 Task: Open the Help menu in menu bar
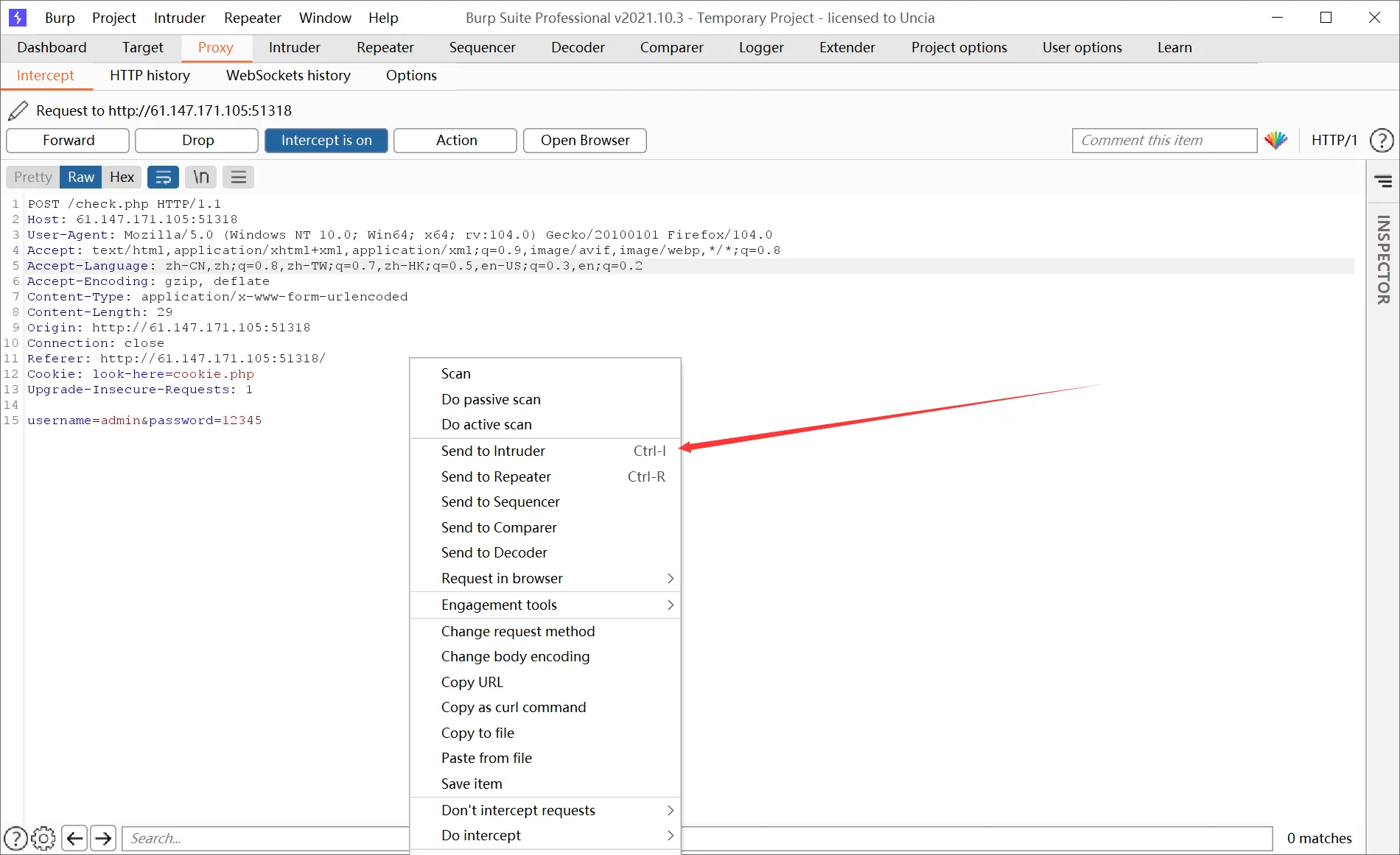click(x=383, y=18)
